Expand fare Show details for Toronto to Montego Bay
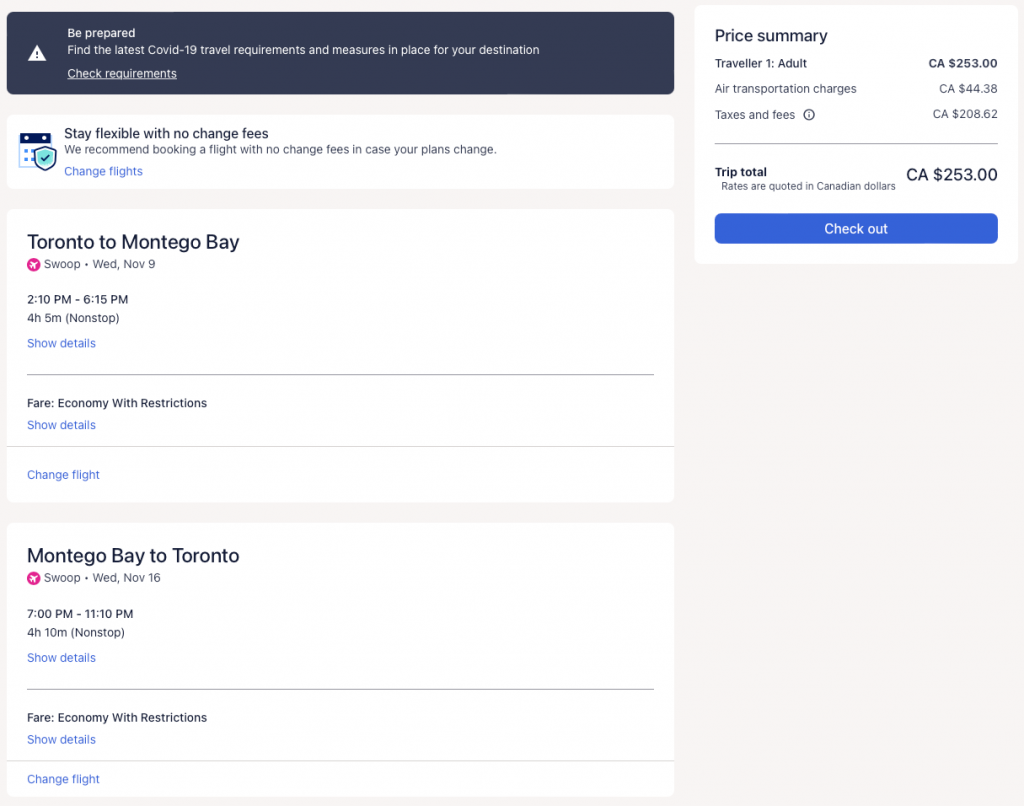This screenshot has height=806, width=1024. (x=61, y=426)
